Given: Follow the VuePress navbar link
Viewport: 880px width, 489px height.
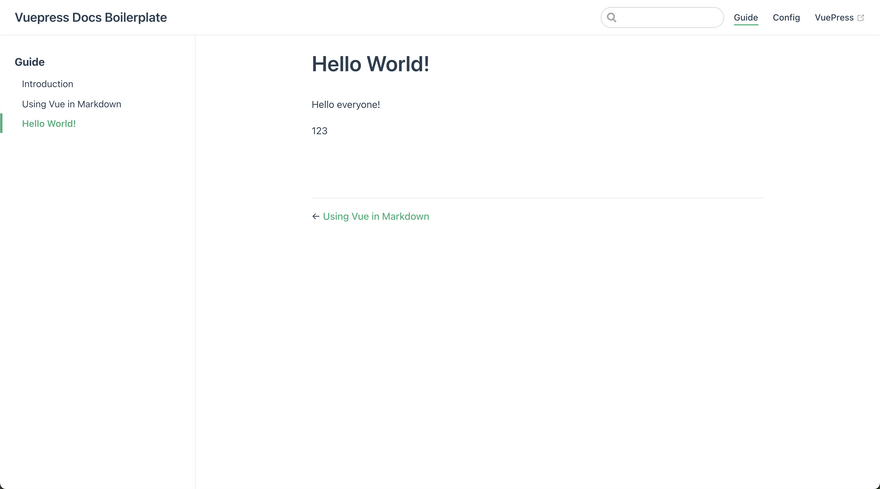Looking at the screenshot, I should pyautogui.click(x=834, y=17).
